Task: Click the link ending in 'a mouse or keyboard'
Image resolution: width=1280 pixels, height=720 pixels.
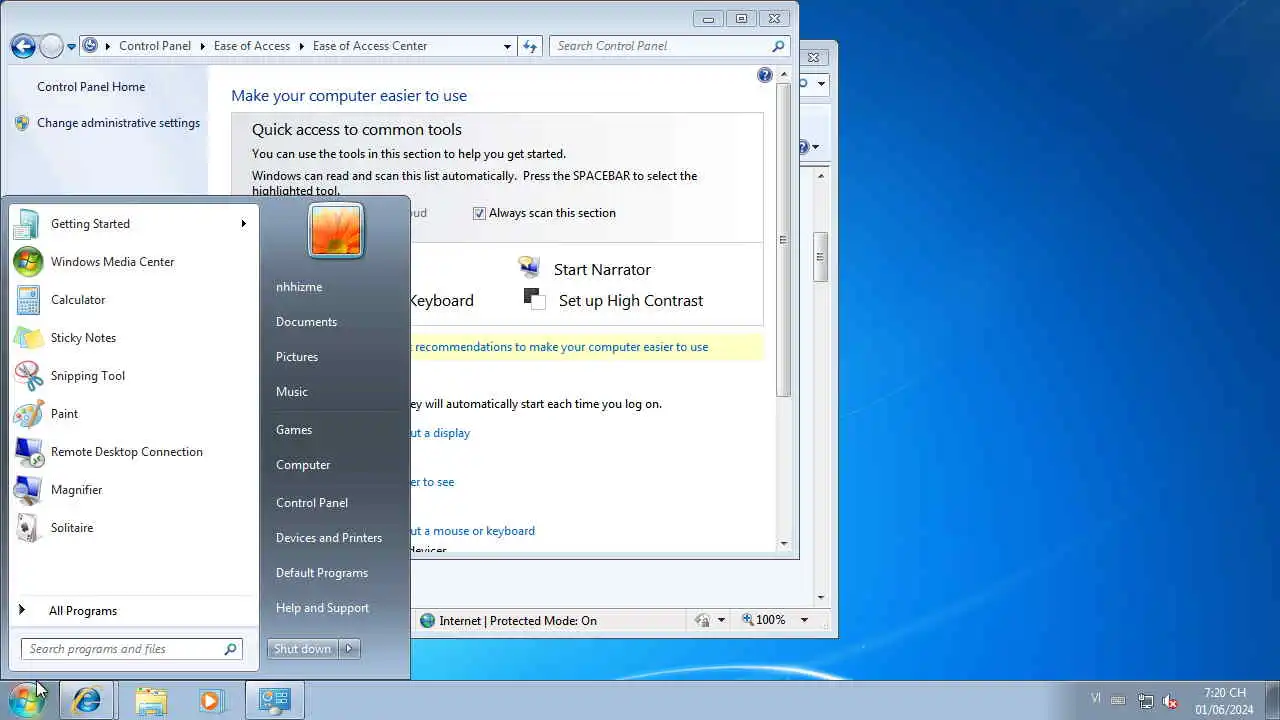Action: (x=473, y=531)
